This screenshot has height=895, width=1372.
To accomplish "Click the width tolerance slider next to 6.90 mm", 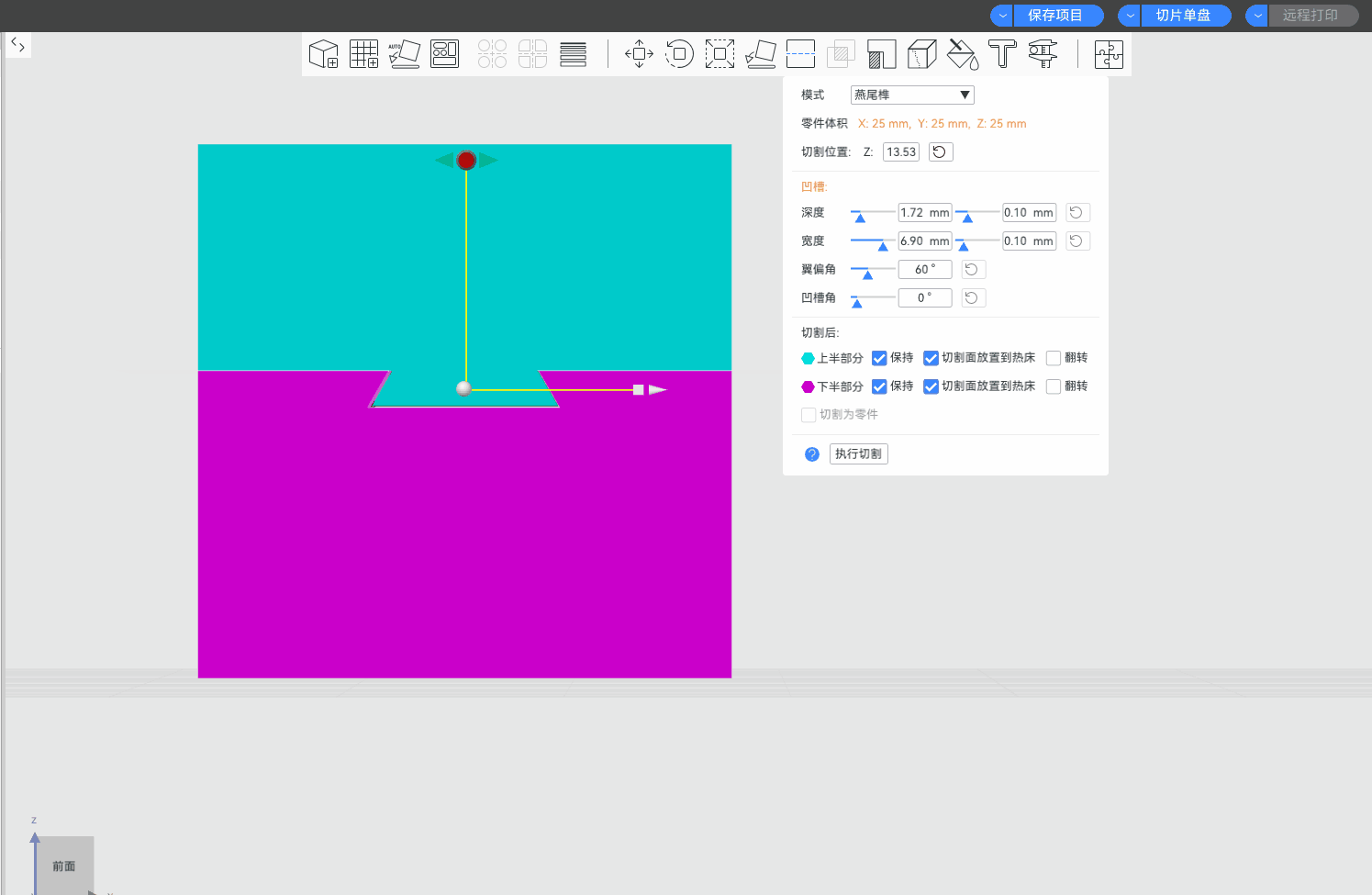I will pyautogui.click(x=964, y=246).
